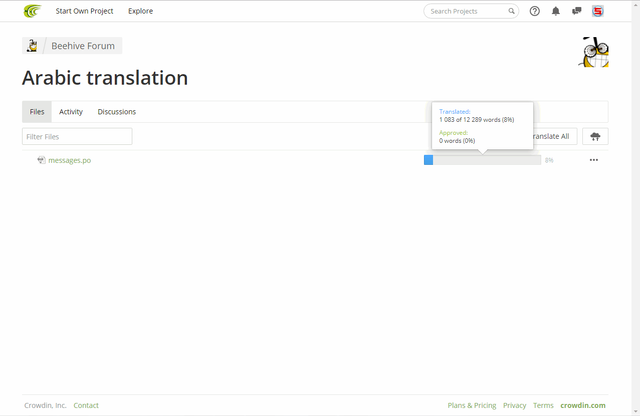The height and width of the screenshot is (416, 640).
Task: Click the Arabic translation heading
Action: 105,78
